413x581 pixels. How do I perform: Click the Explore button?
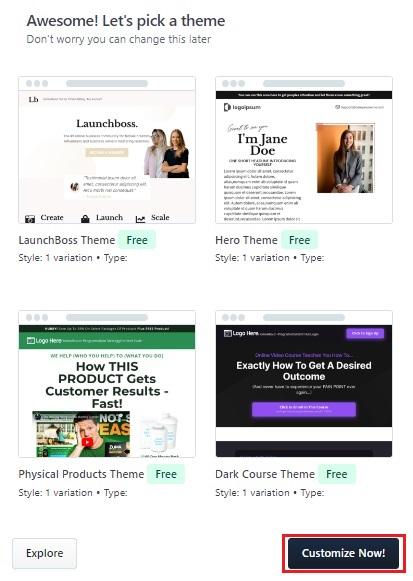coord(44,554)
